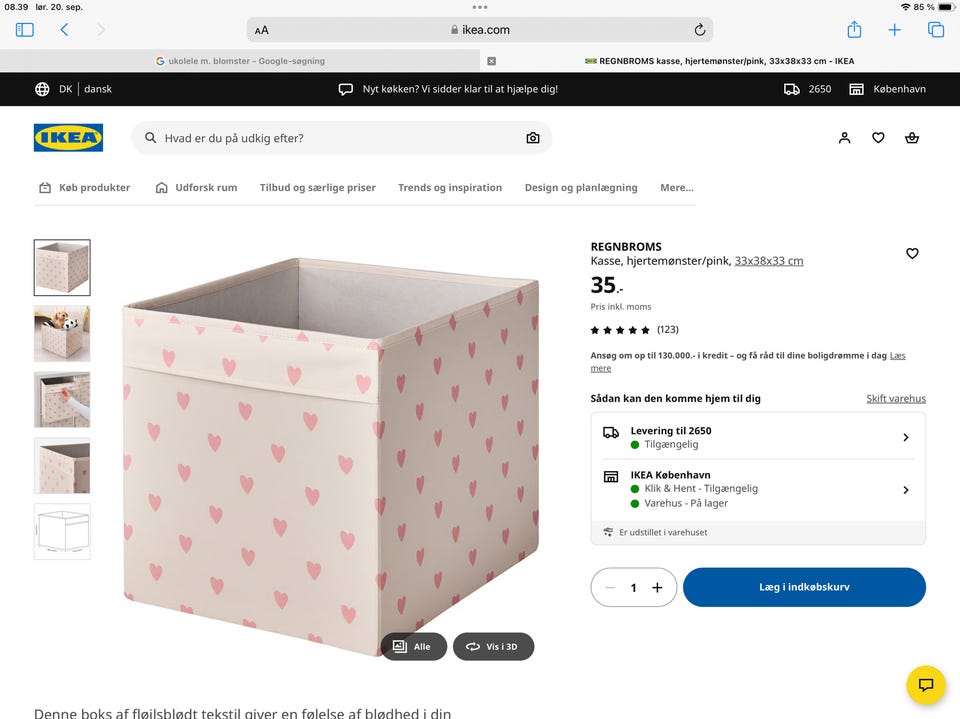Increase quantity with plus button
The image size is (960, 719).
(657, 588)
